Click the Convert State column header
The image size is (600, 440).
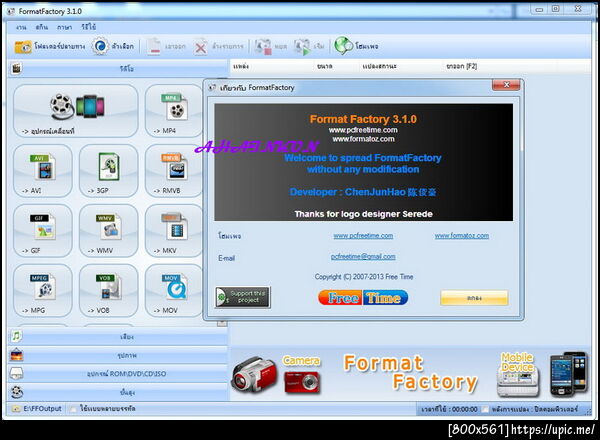pyautogui.click(x=400, y=66)
